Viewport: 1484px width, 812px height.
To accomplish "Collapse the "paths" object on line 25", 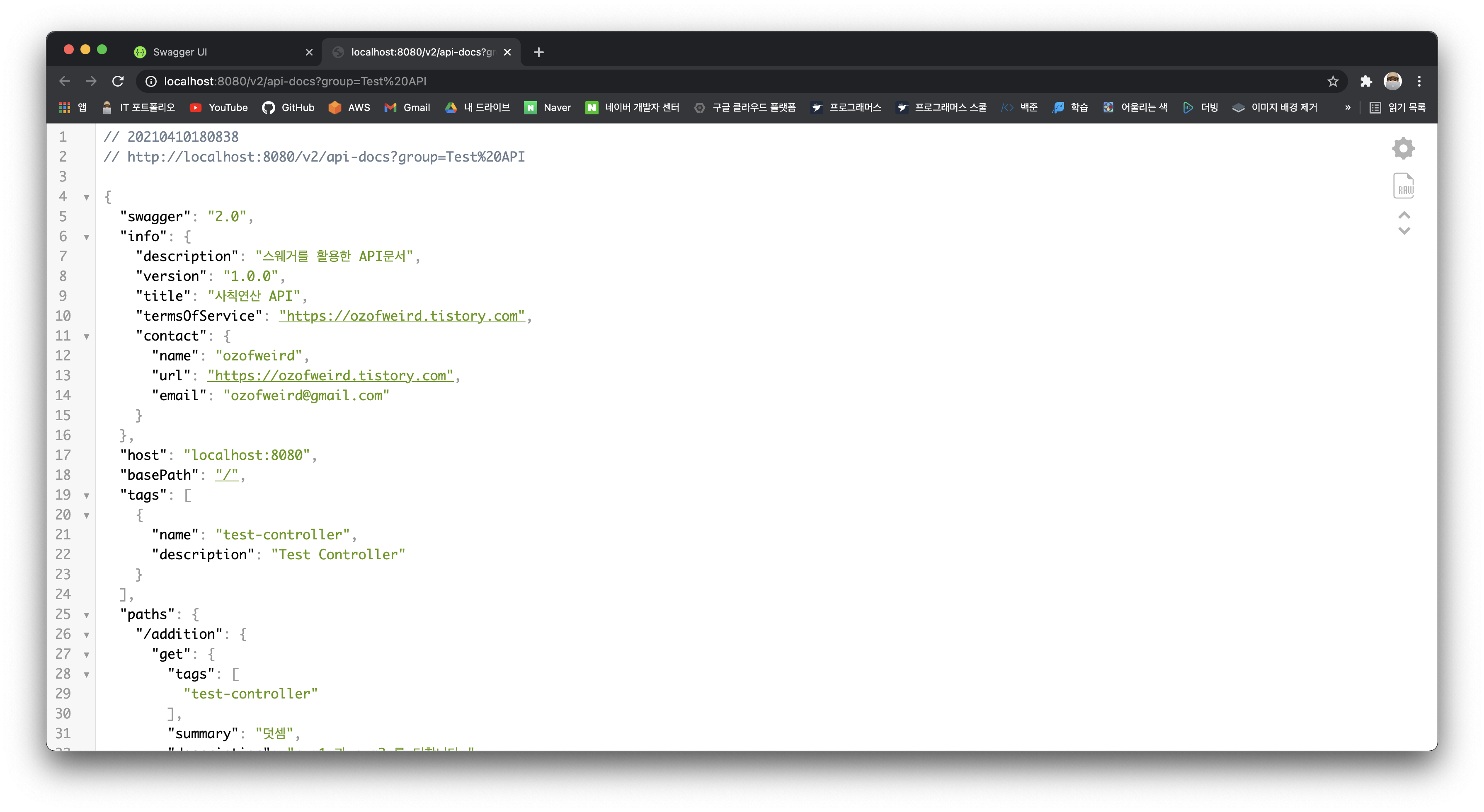I will (x=86, y=615).
